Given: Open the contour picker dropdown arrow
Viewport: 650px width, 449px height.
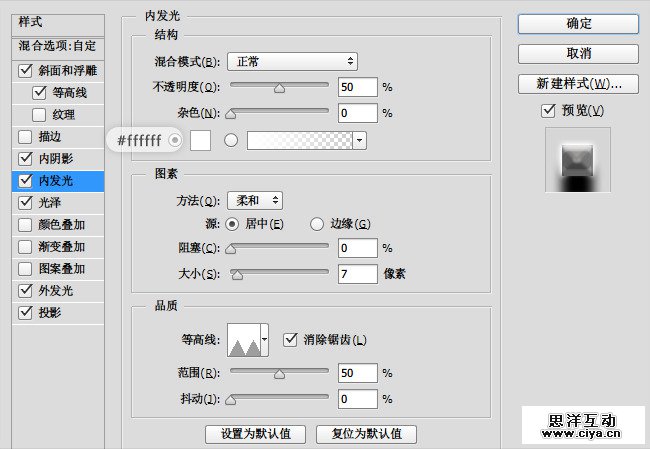Looking at the screenshot, I should coord(264,340).
